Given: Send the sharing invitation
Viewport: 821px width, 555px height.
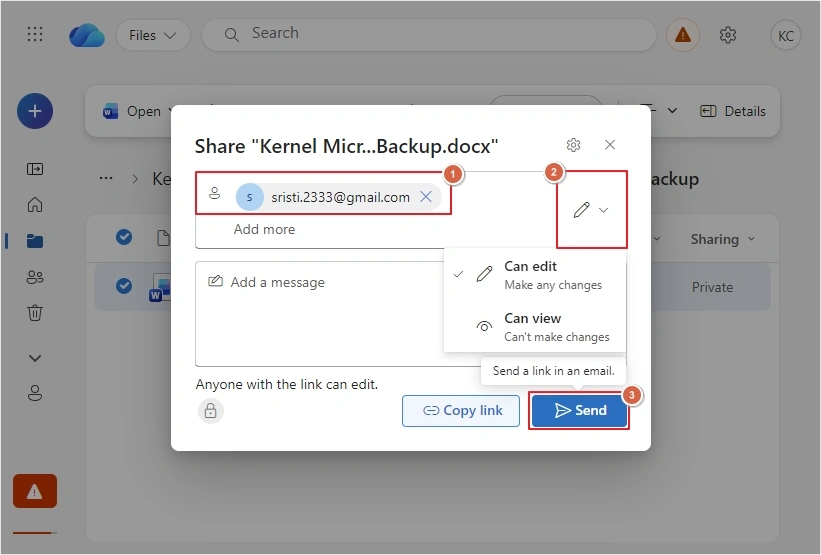Looking at the screenshot, I should click(579, 410).
